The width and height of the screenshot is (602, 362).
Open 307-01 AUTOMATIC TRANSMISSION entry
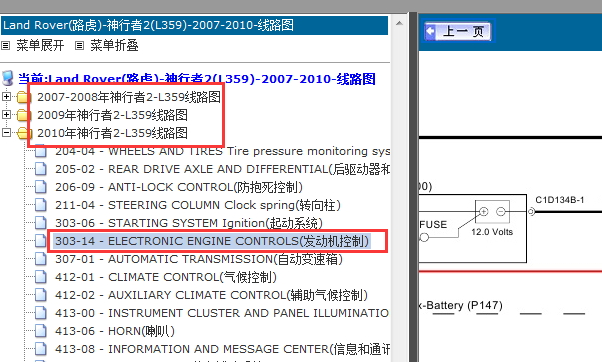(198, 259)
